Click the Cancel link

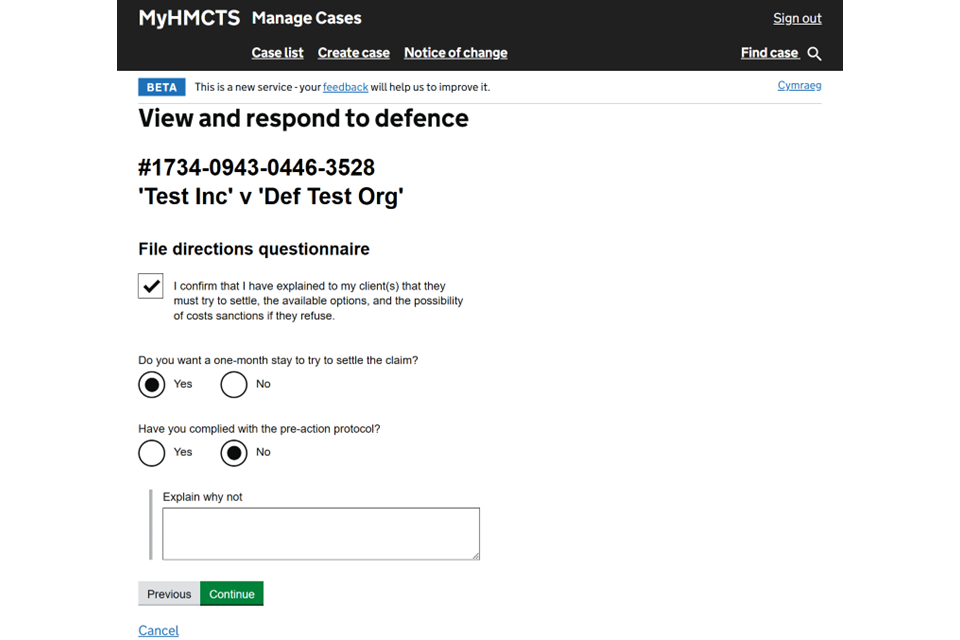pyautogui.click(x=158, y=630)
